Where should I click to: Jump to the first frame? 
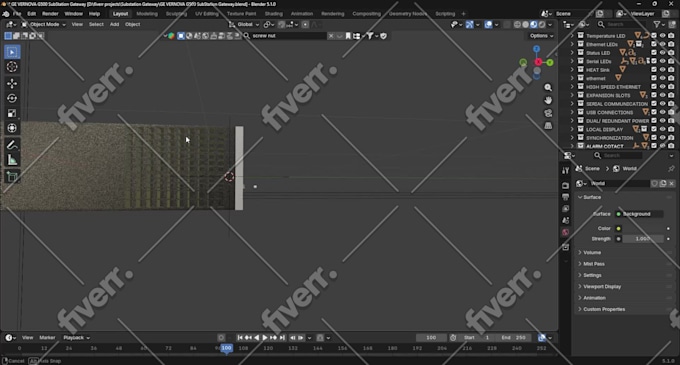(x=240, y=338)
